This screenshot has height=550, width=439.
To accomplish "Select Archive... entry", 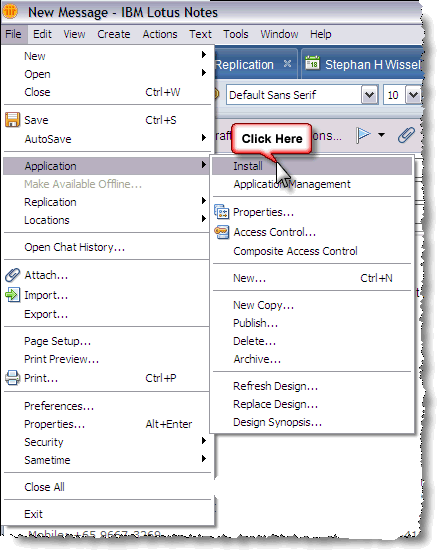I will pos(312,359).
